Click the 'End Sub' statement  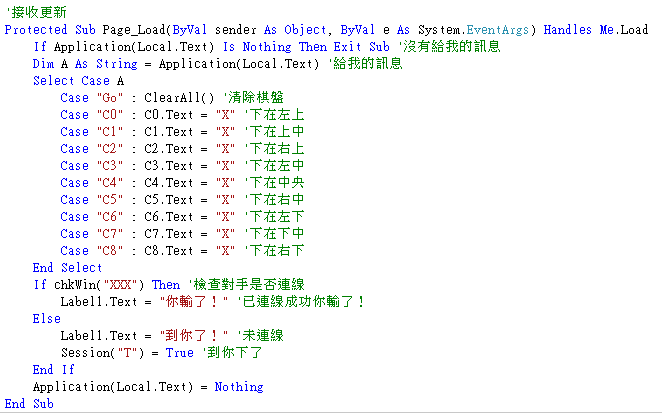pos(29,403)
